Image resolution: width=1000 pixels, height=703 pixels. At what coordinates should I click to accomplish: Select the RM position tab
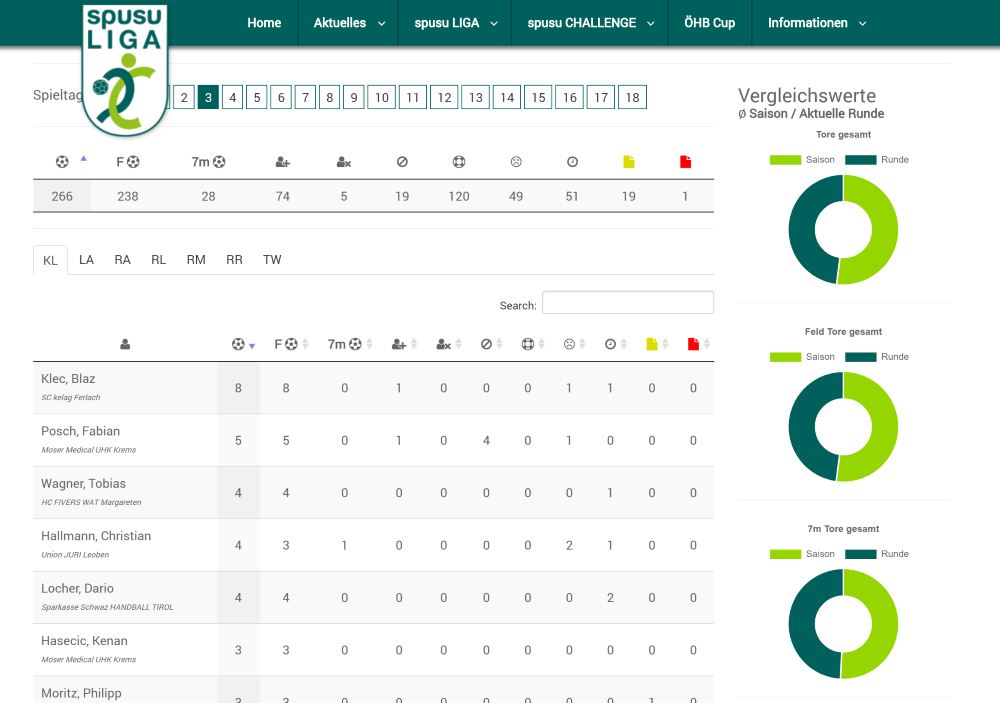click(x=194, y=259)
